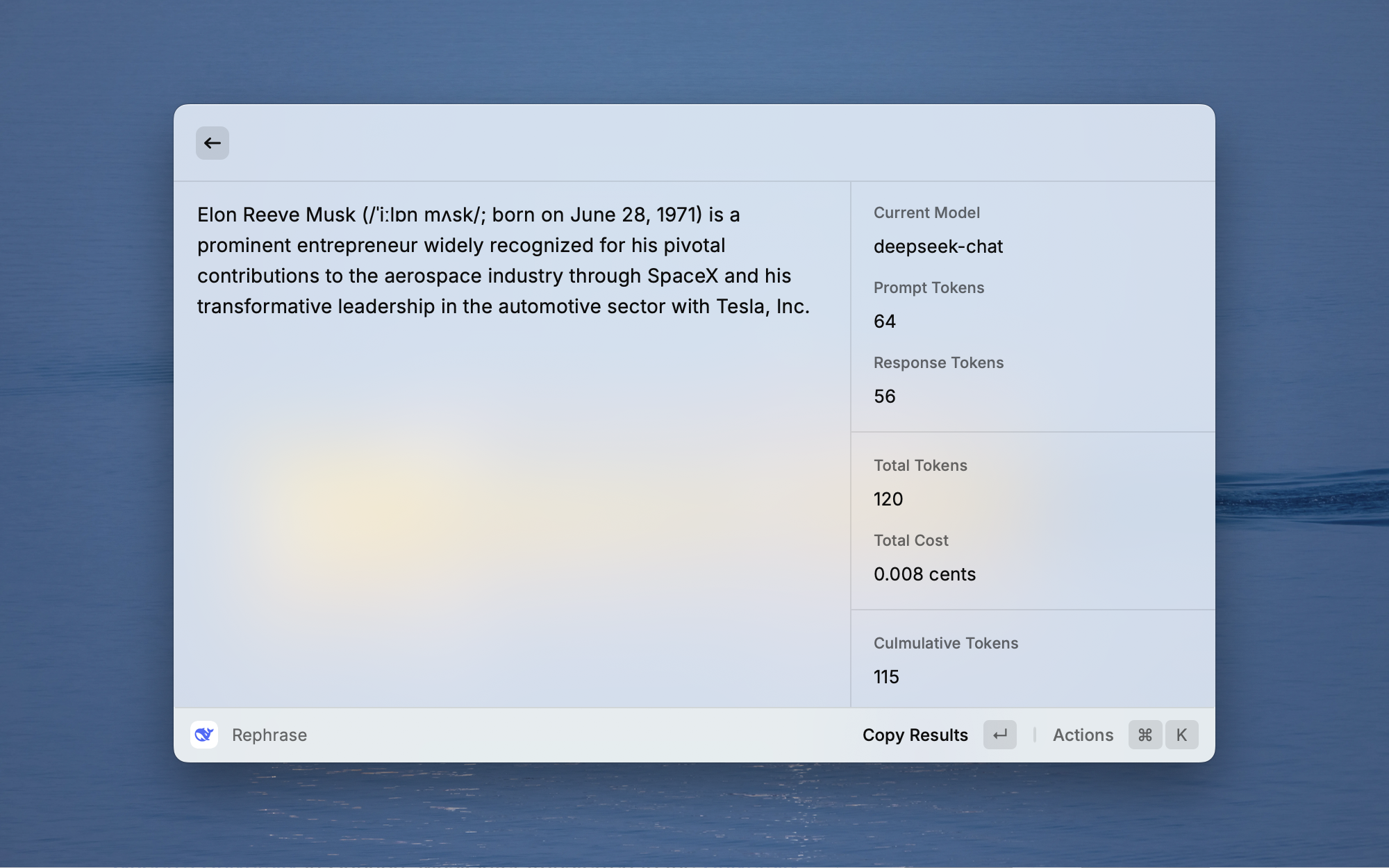Image resolution: width=1389 pixels, height=868 pixels.
Task: Click the Total Cost 0.008 cents
Action: coord(924,574)
